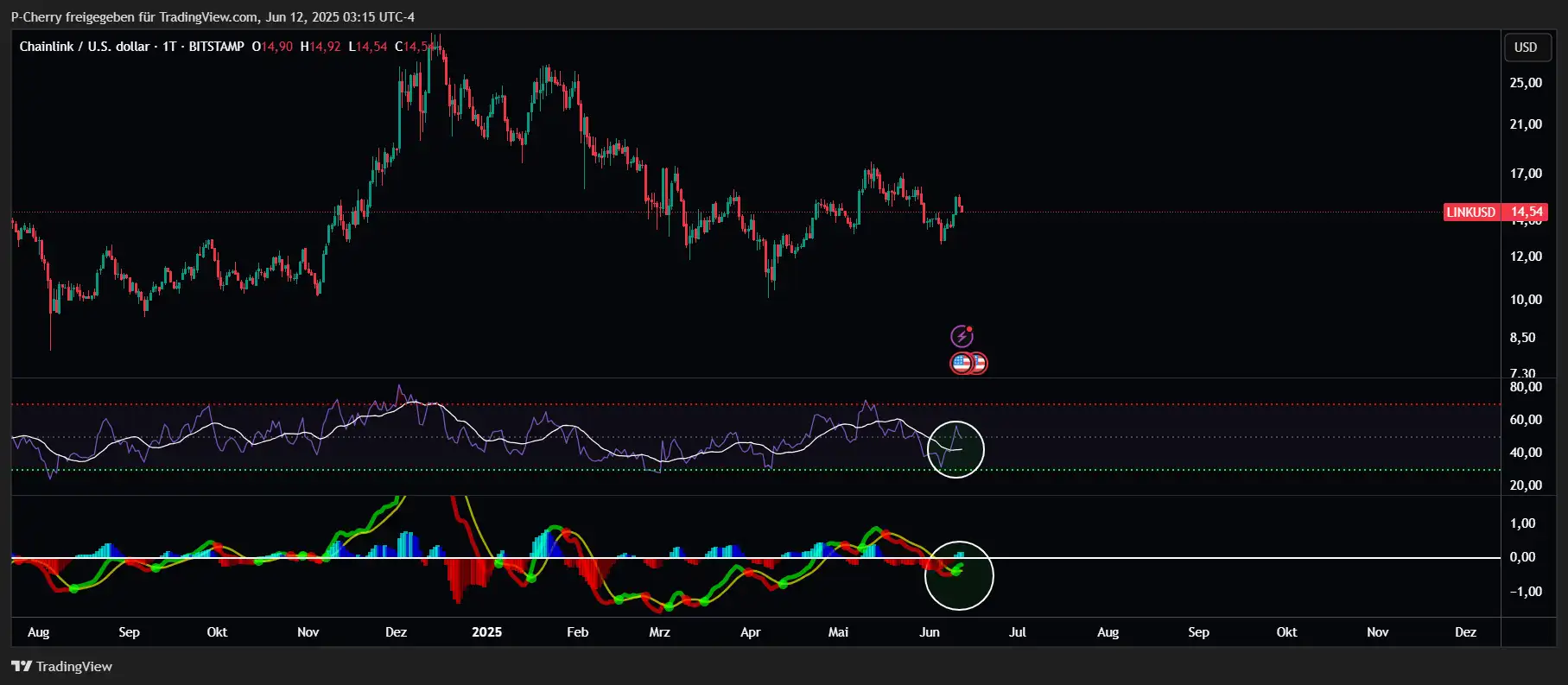
Task: Select the partly hidden US flag event icon
Action: [981, 363]
